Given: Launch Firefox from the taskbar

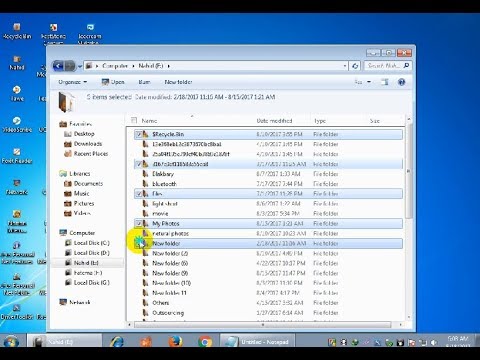Looking at the screenshot, I should click(x=176, y=342).
